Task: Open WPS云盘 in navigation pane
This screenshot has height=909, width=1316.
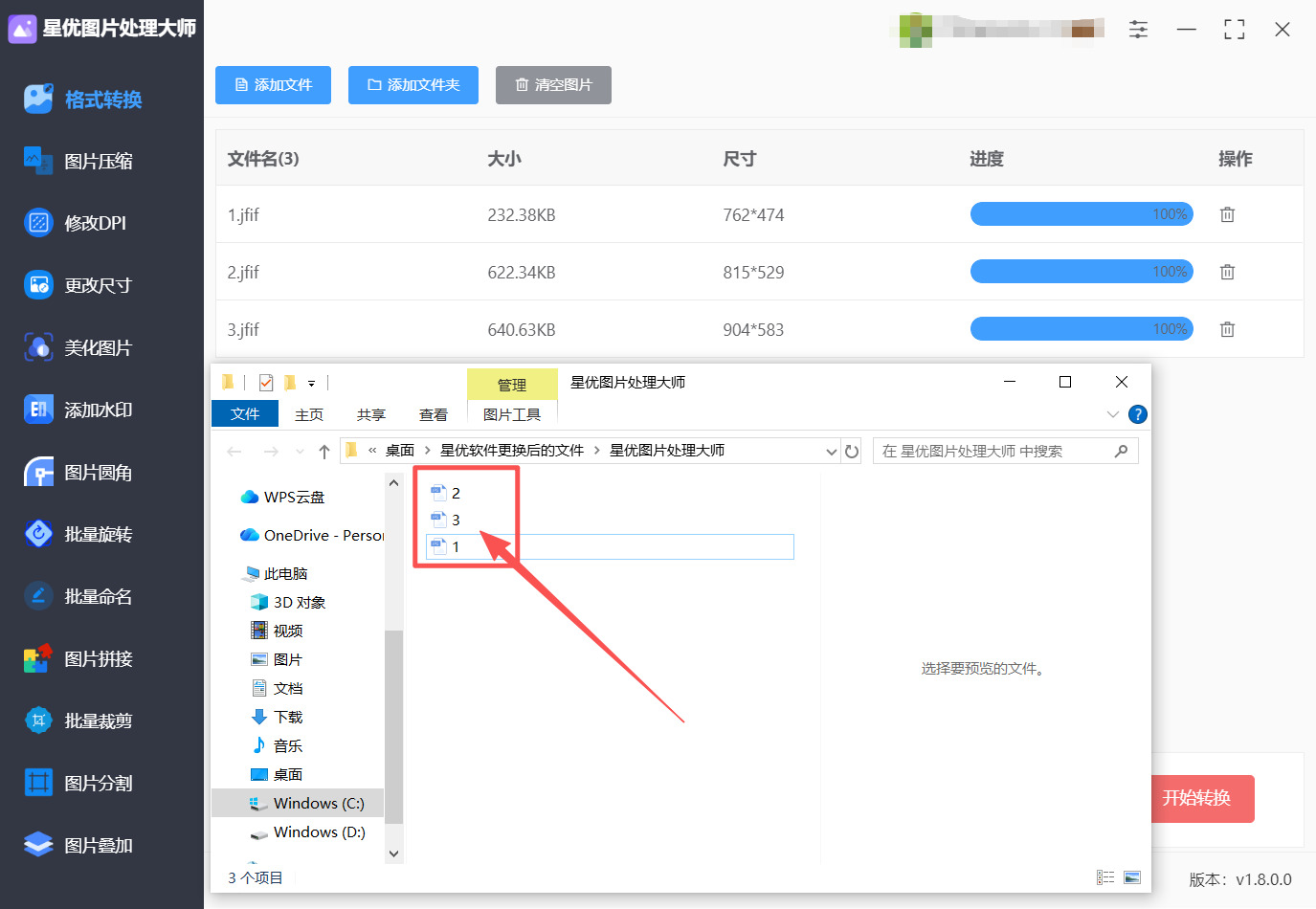Action: 283,498
